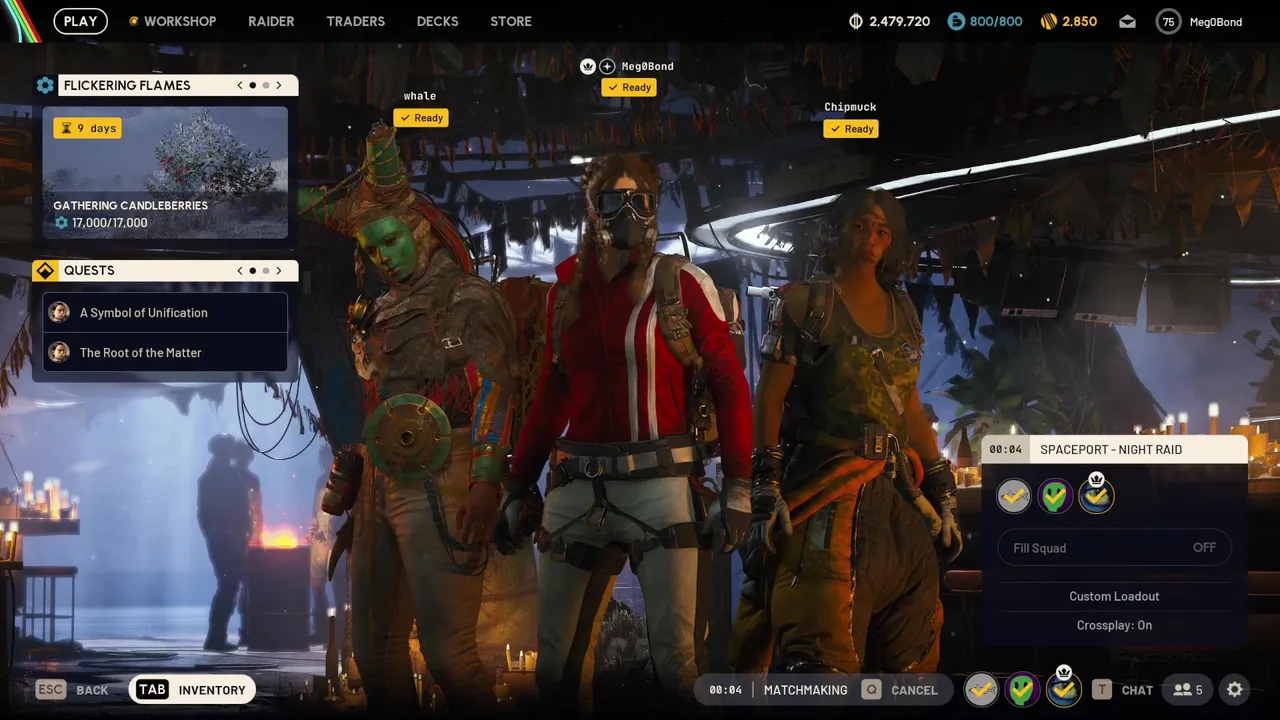
Task: Click the 00:04 timer in raid panel header
Action: (x=1006, y=449)
